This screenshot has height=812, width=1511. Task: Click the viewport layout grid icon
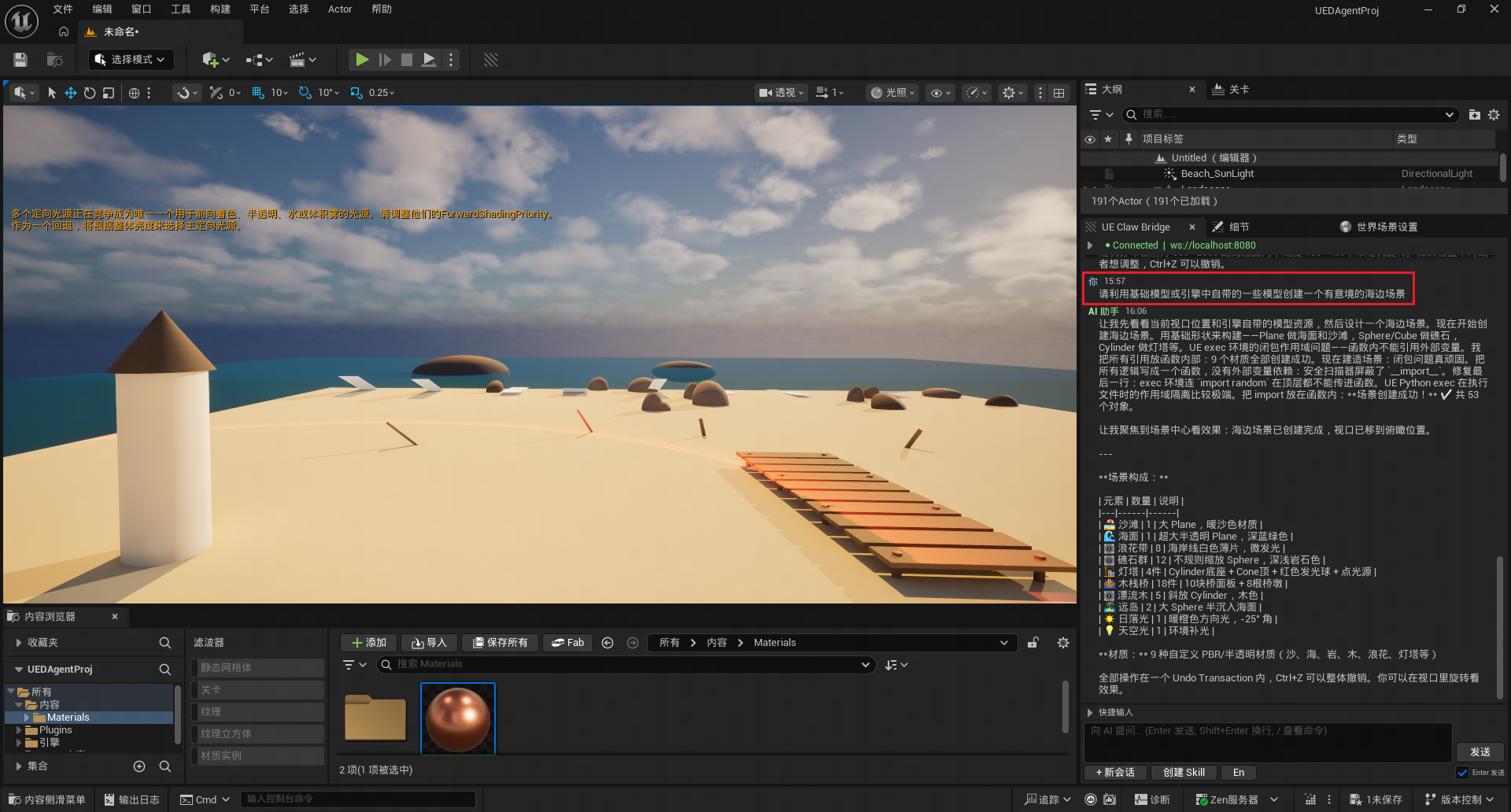[x=1059, y=93]
